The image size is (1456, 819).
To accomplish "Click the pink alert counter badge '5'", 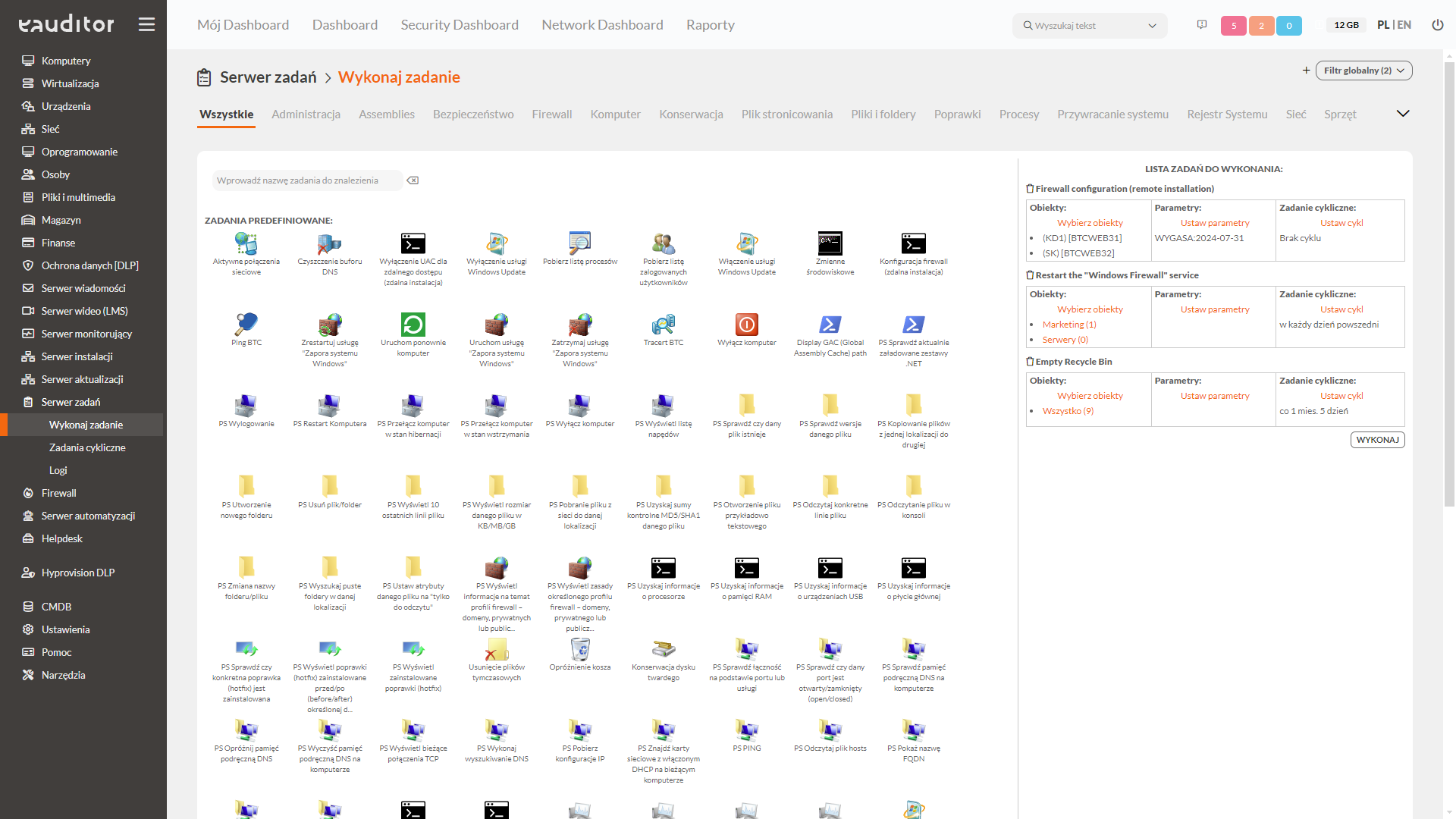I will pos(1234,26).
